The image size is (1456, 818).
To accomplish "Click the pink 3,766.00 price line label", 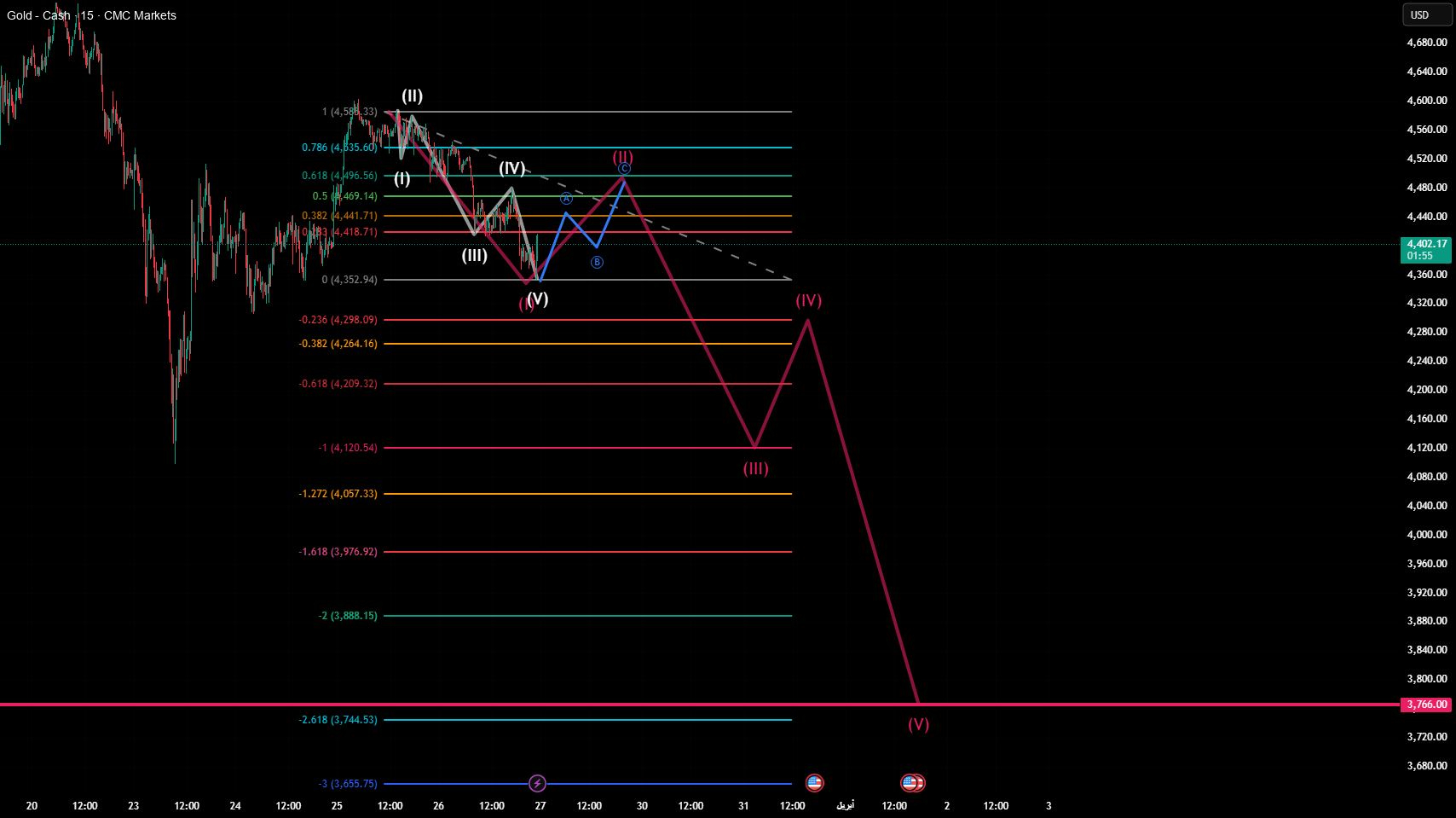I will [x=1426, y=705].
